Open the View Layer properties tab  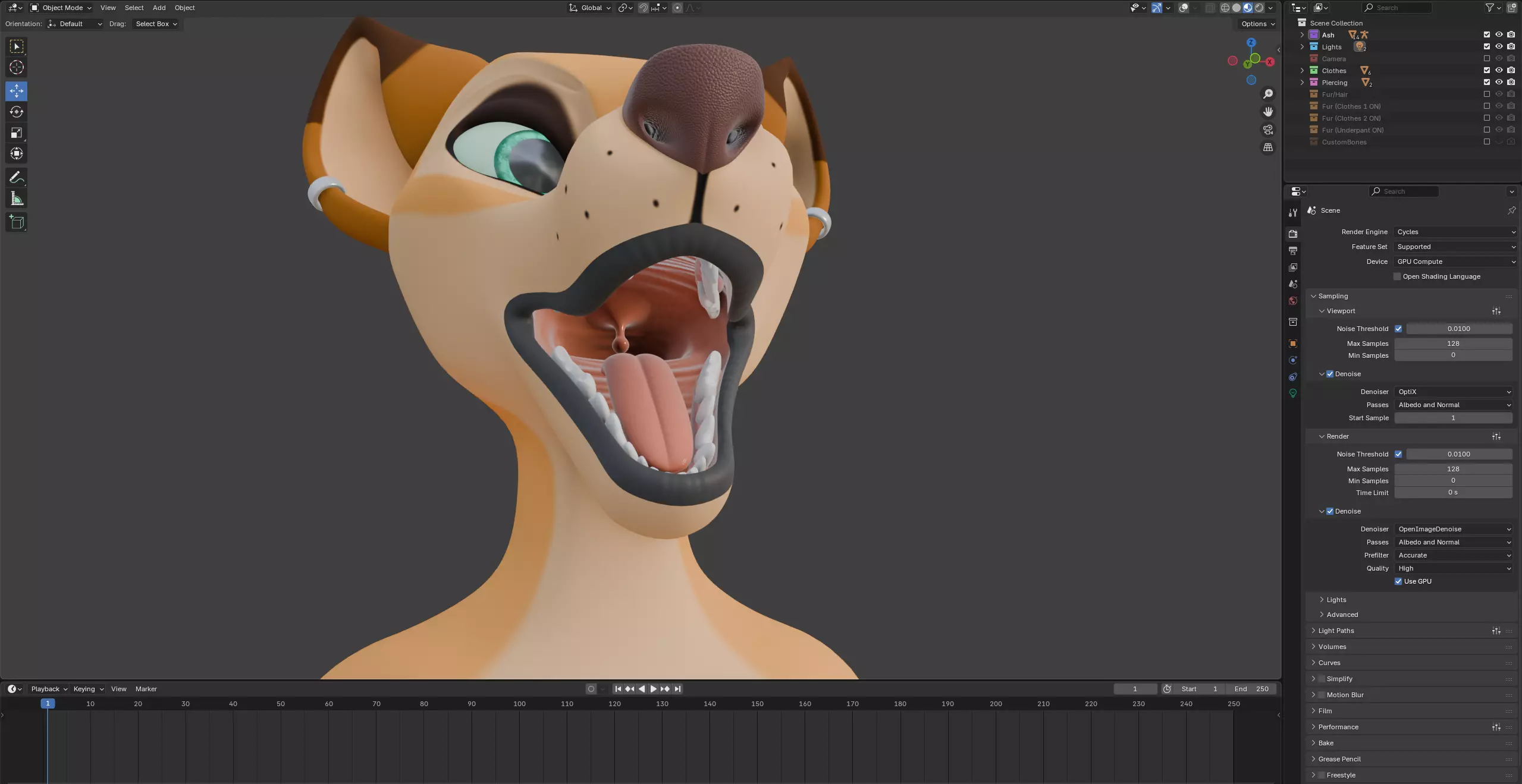[1293, 267]
